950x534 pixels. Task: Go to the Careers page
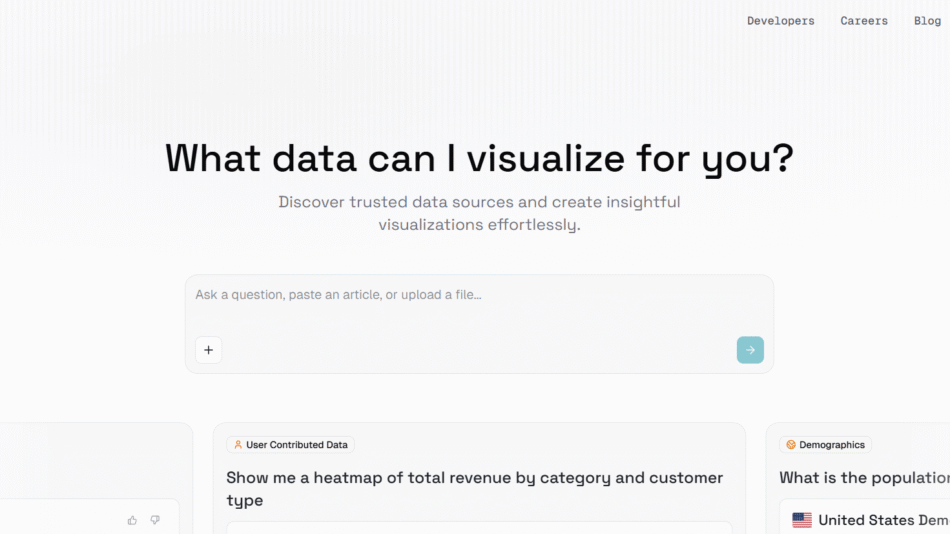[863, 21]
